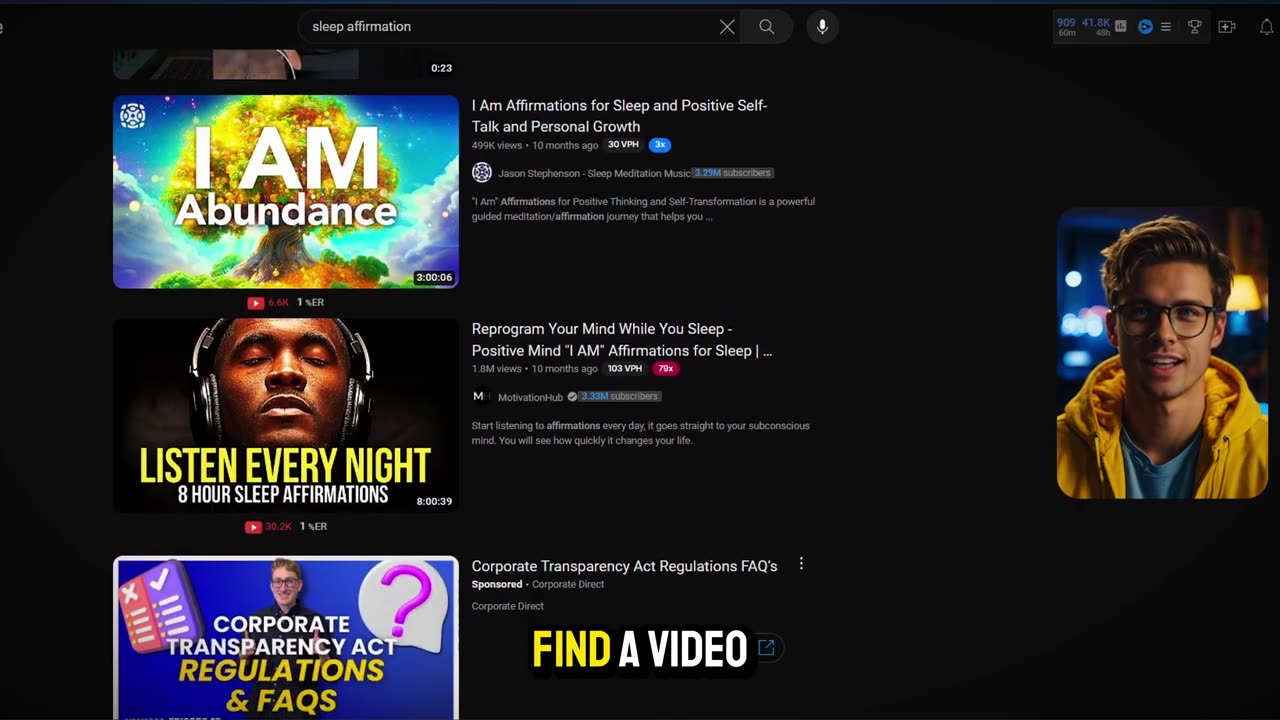This screenshot has height=720, width=1280.
Task: Click '3.33M subscribers' count label
Action: click(620, 397)
